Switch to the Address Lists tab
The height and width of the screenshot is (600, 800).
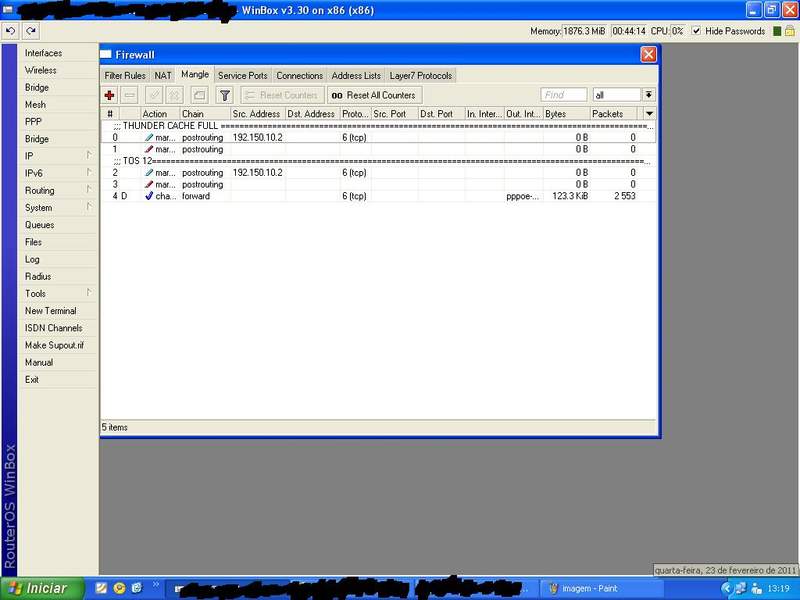[356, 76]
